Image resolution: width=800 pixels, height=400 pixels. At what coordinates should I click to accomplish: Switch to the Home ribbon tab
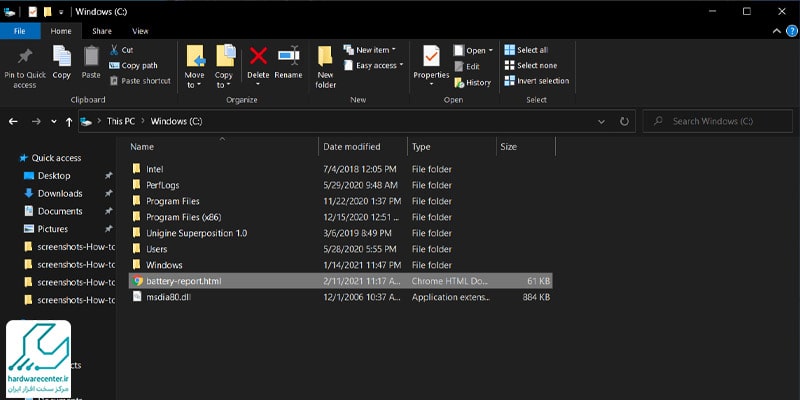tap(61, 31)
